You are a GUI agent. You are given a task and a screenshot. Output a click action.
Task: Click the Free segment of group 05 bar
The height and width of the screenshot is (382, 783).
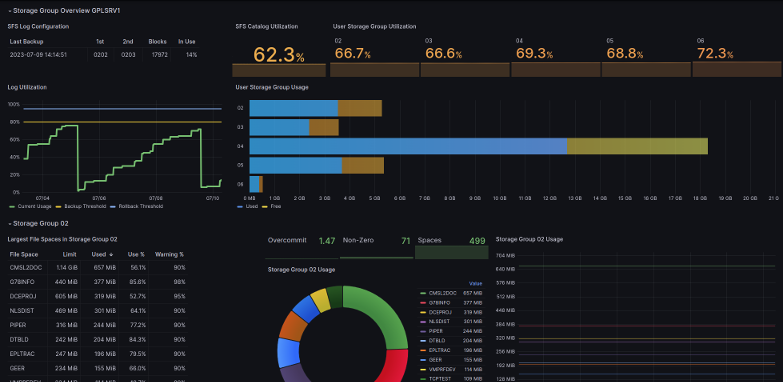click(363, 165)
